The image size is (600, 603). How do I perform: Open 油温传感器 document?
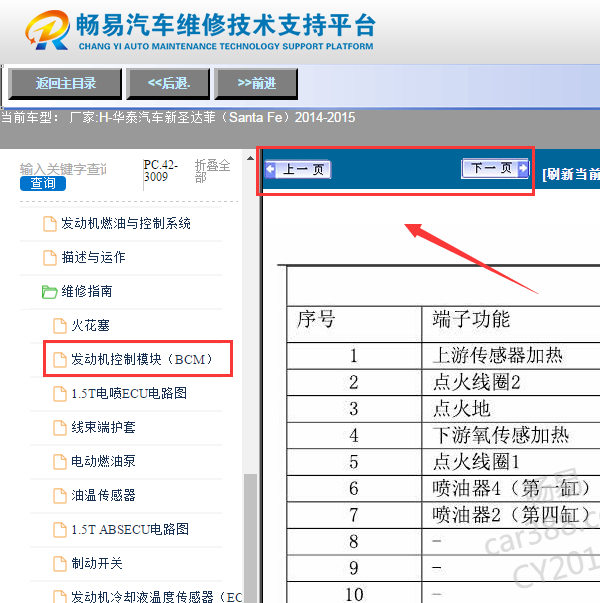coord(103,495)
